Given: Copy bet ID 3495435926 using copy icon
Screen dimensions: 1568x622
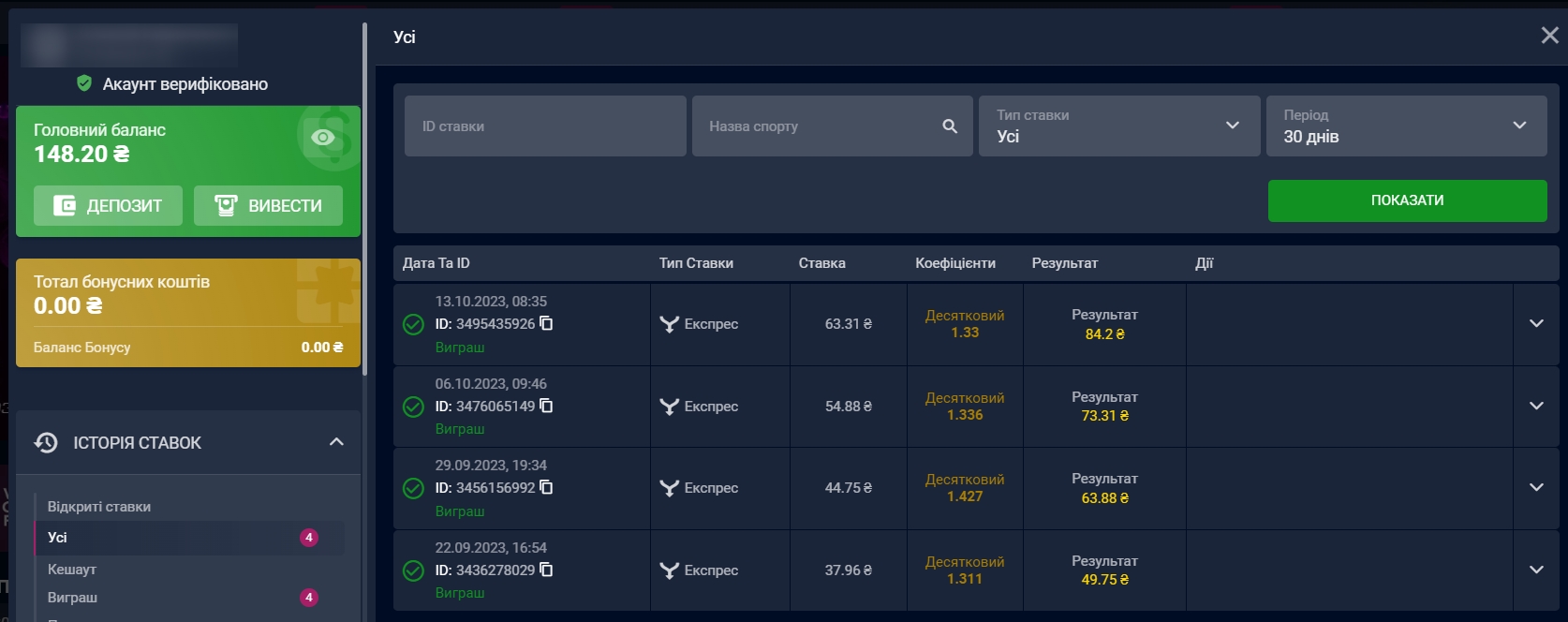Looking at the screenshot, I should (546, 323).
